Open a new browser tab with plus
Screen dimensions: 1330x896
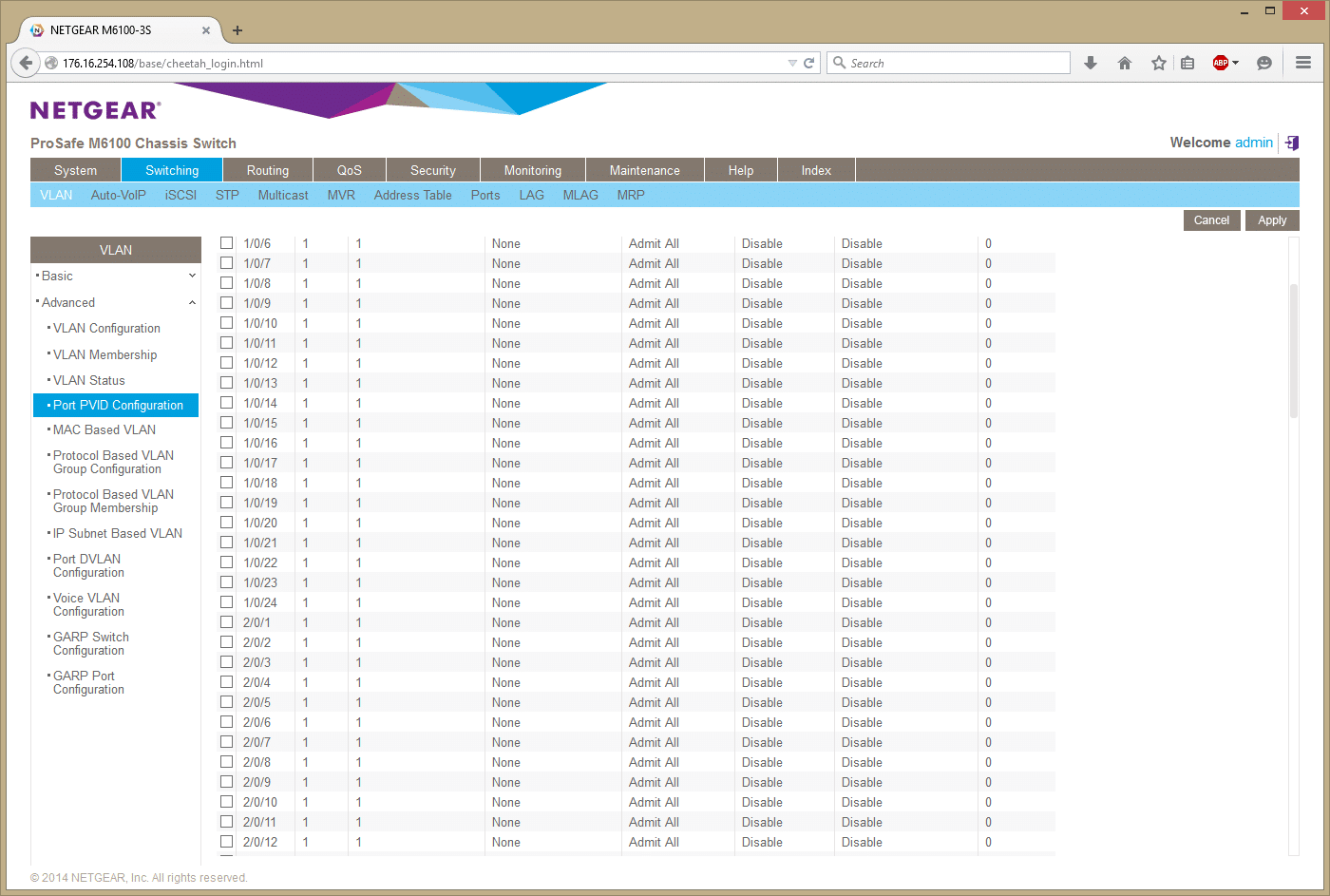click(x=237, y=30)
